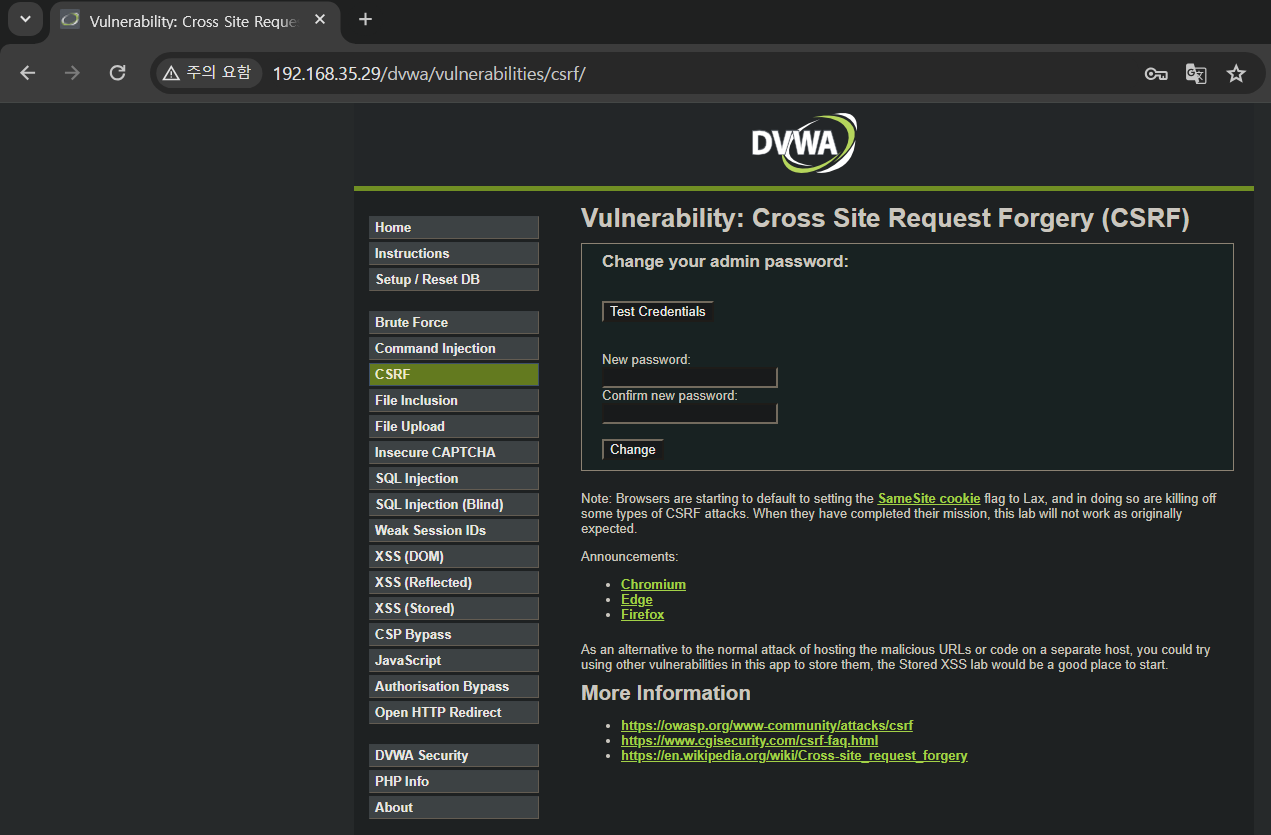This screenshot has height=835, width=1271.
Task: Click the DVWA logo
Action: [x=804, y=143]
